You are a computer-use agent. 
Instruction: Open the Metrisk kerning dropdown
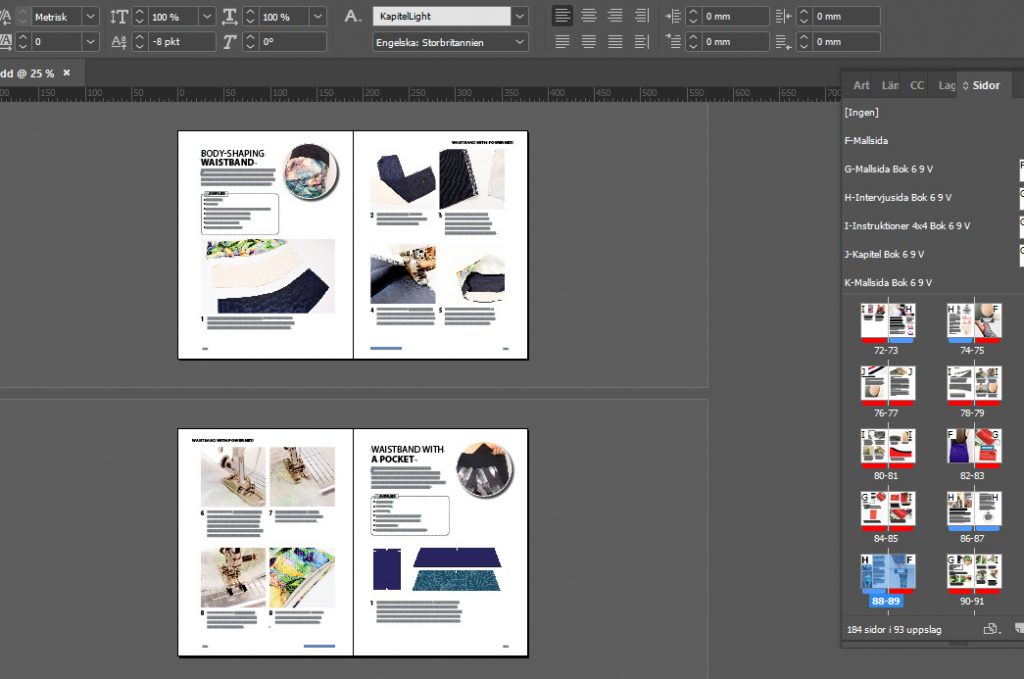pyautogui.click(x=90, y=15)
